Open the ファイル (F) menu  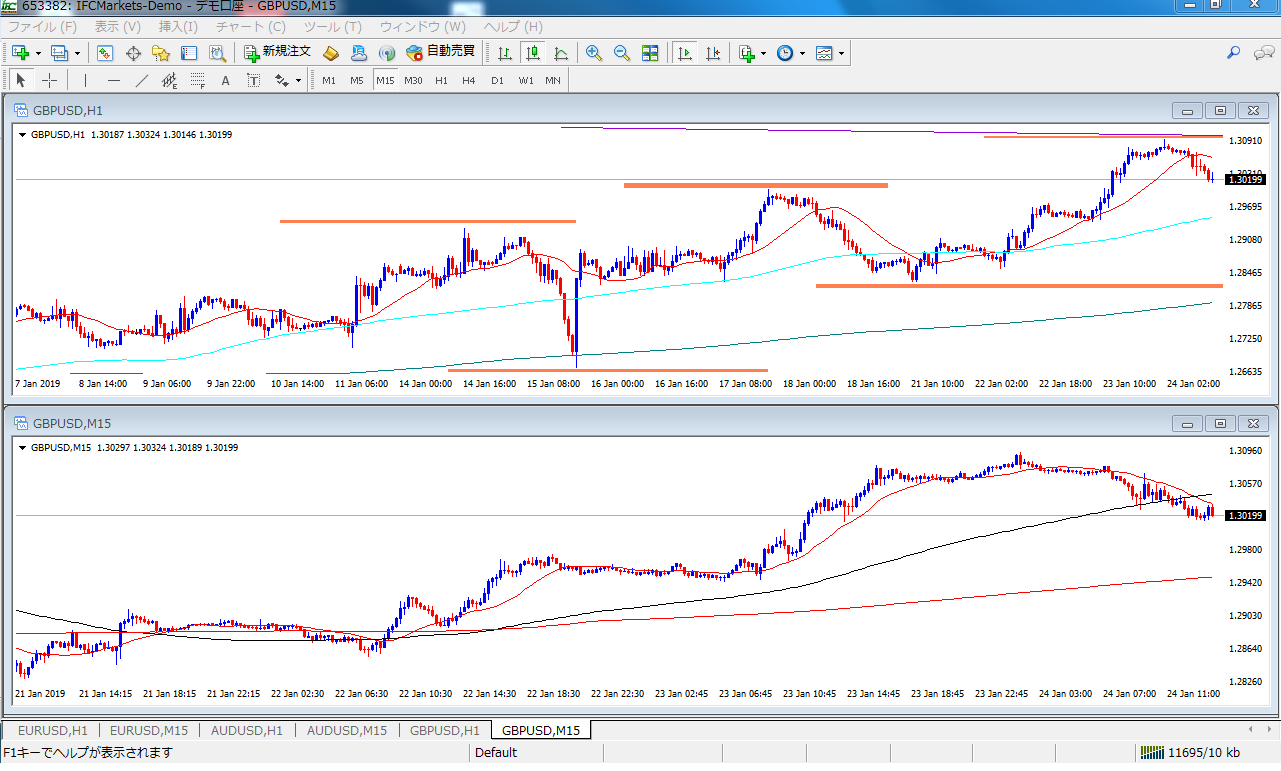click(42, 27)
